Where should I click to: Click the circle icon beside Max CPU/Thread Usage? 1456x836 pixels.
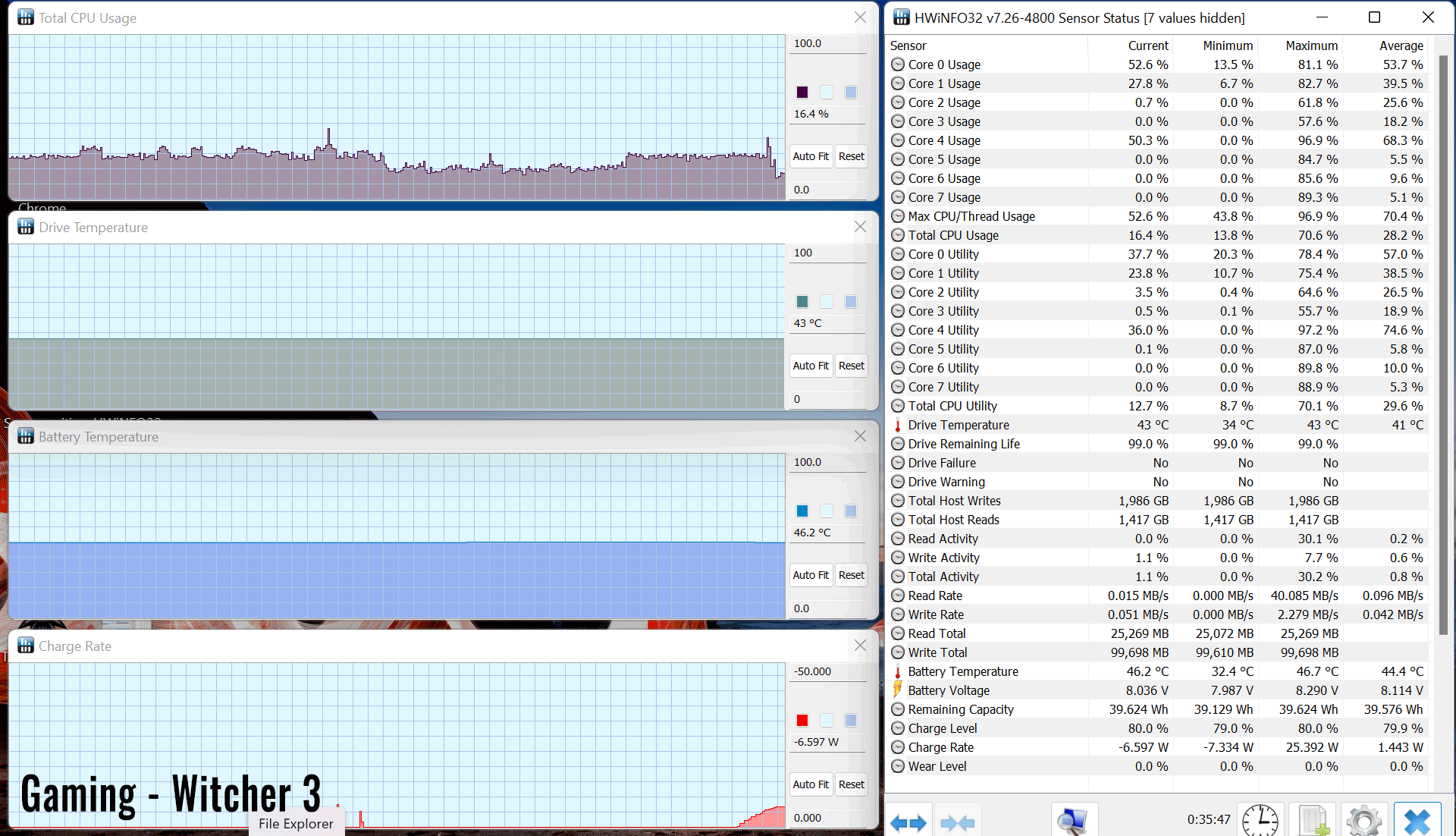[x=898, y=216]
